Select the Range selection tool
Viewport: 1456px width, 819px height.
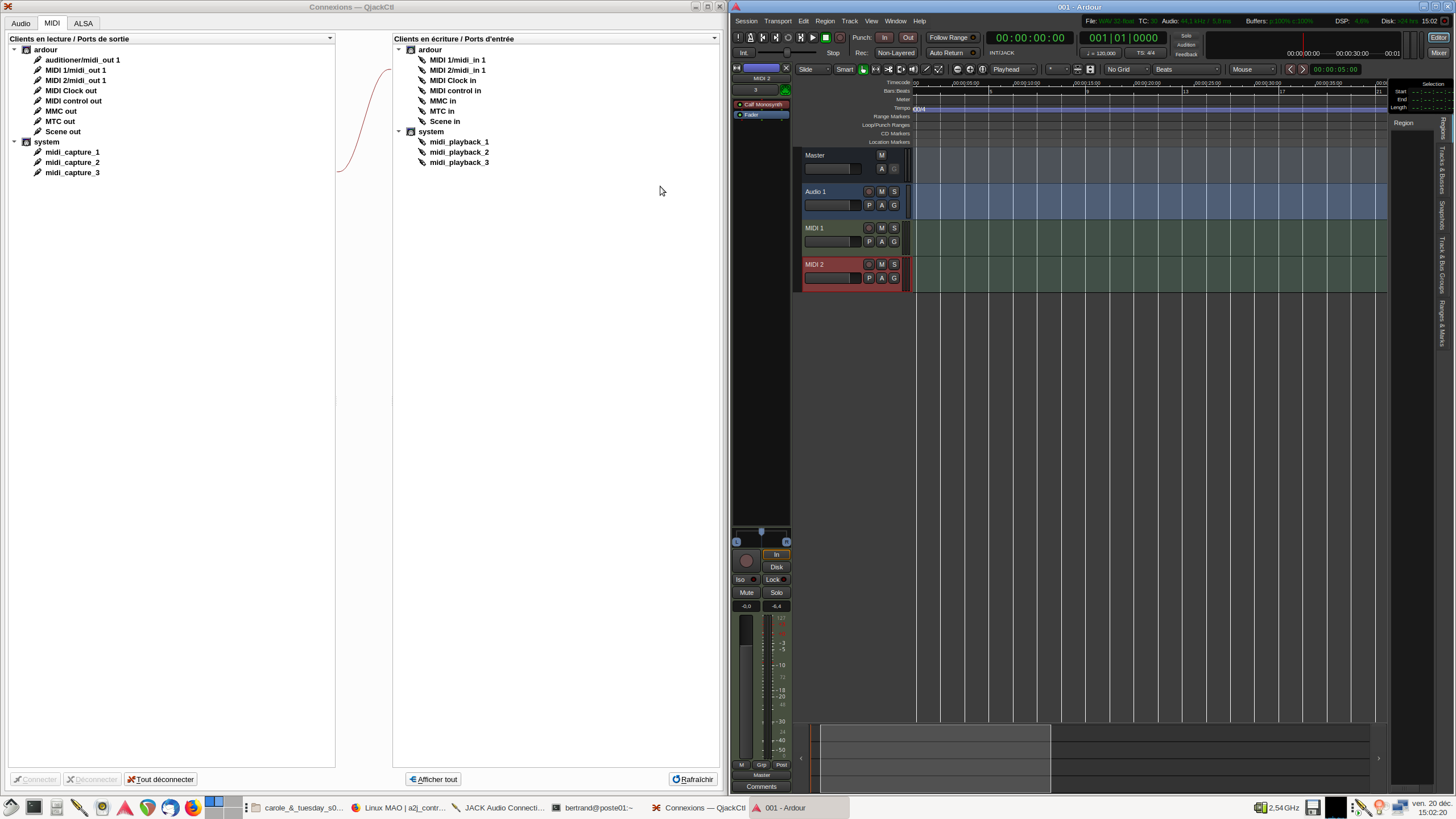pyautogui.click(x=876, y=69)
